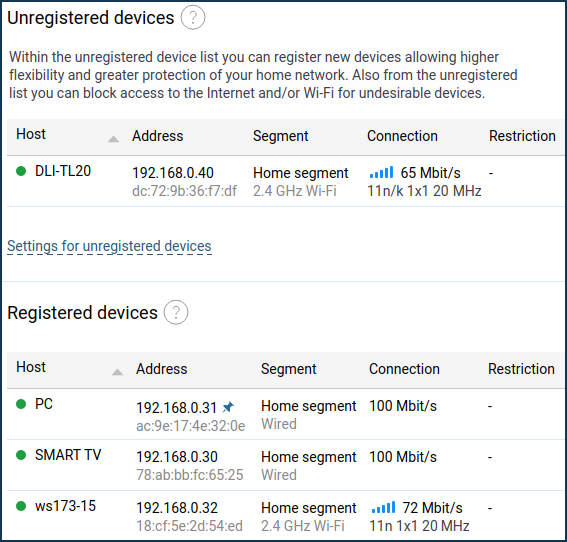Image resolution: width=567 pixels, height=542 pixels.
Task: Select the ws173-15 host name
Action: (65, 506)
